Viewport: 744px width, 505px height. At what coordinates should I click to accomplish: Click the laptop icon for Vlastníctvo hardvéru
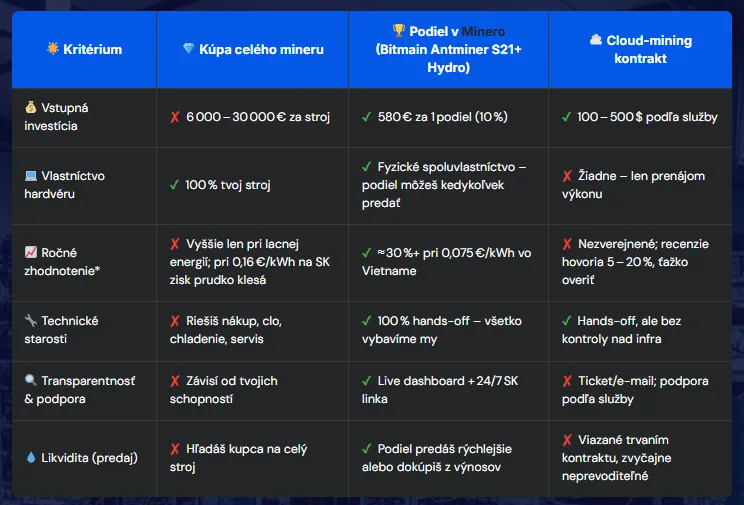pyautogui.click(x=31, y=176)
